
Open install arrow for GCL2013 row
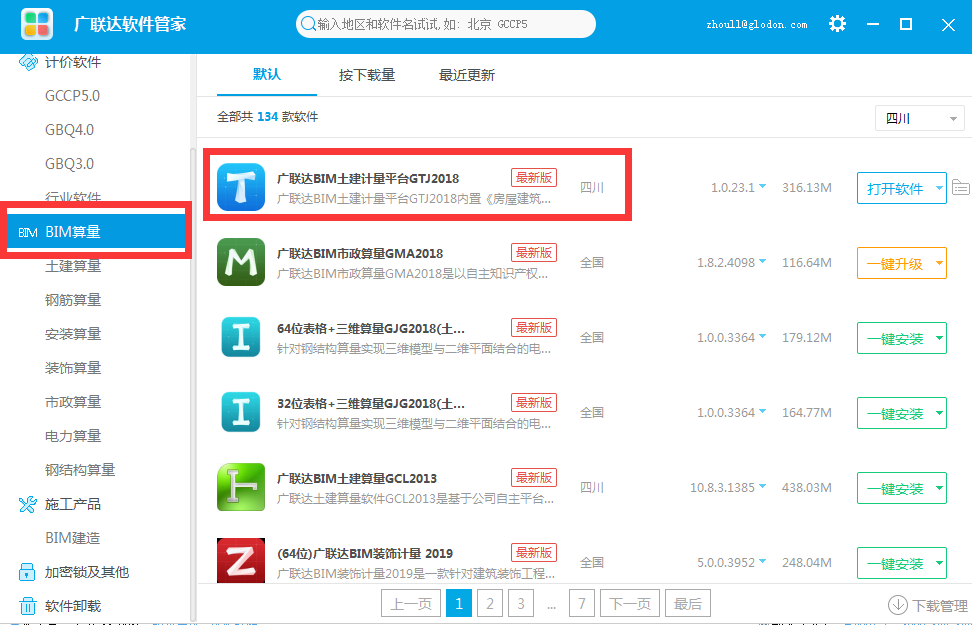(939, 488)
